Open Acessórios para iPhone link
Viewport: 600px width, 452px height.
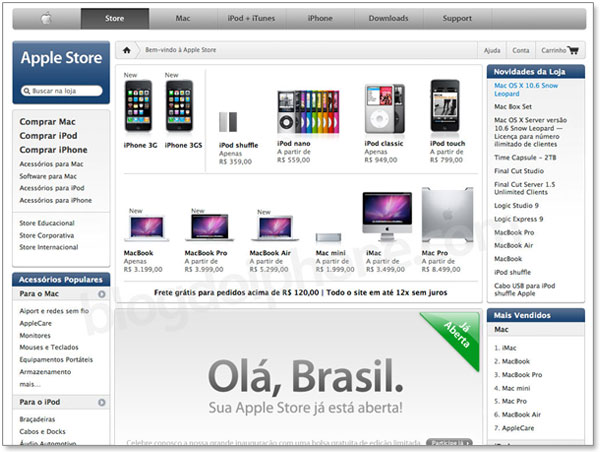(x=56, y=200)
